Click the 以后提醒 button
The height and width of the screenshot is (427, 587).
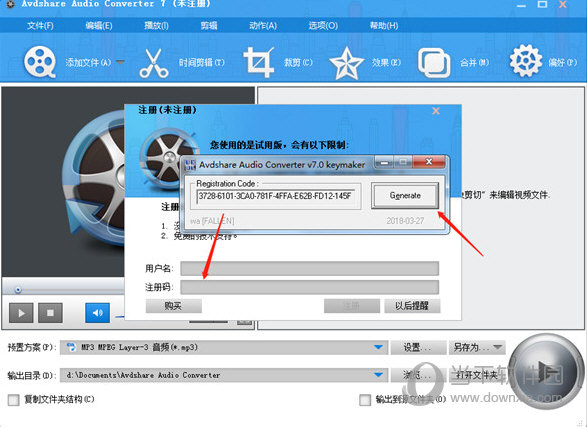click(x=412, y=306)
